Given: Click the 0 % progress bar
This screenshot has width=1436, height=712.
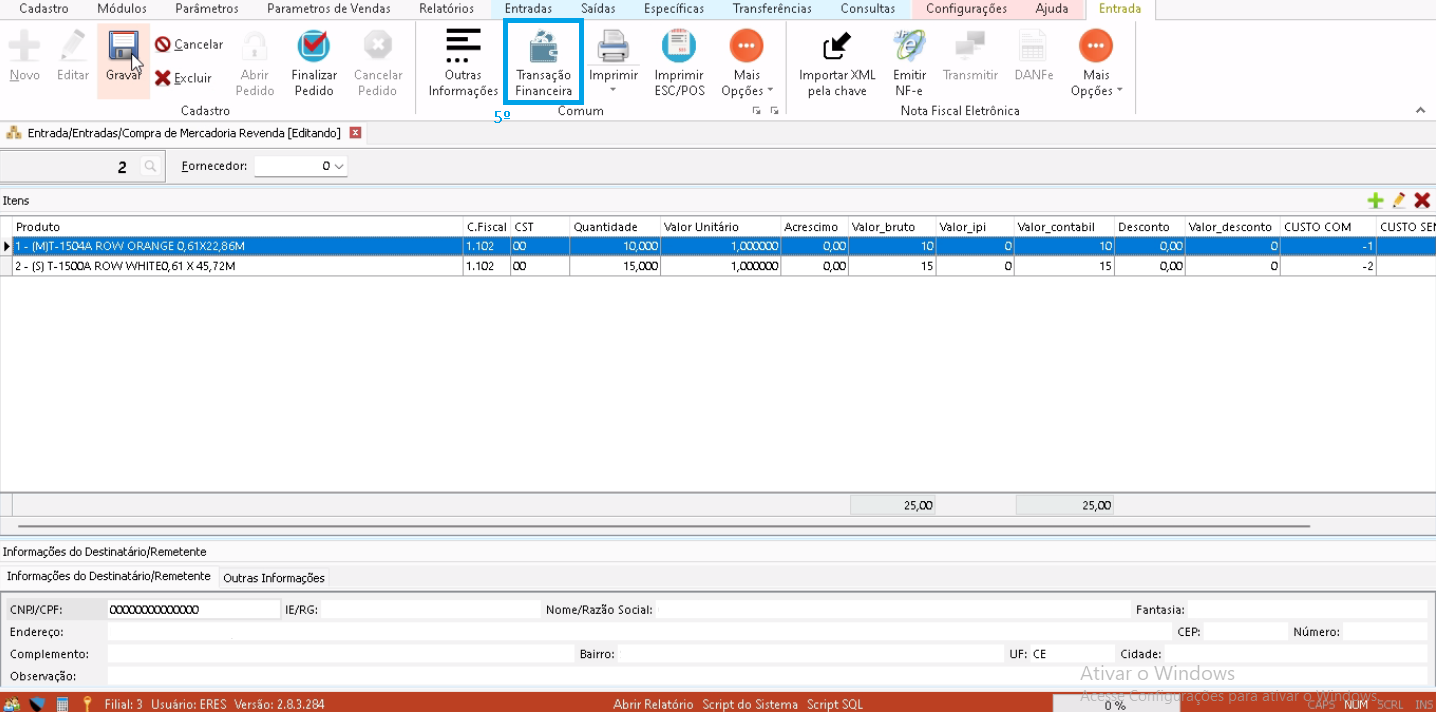Looking at the screenshot, I should pyautogui.click(x=1115, y=704).
